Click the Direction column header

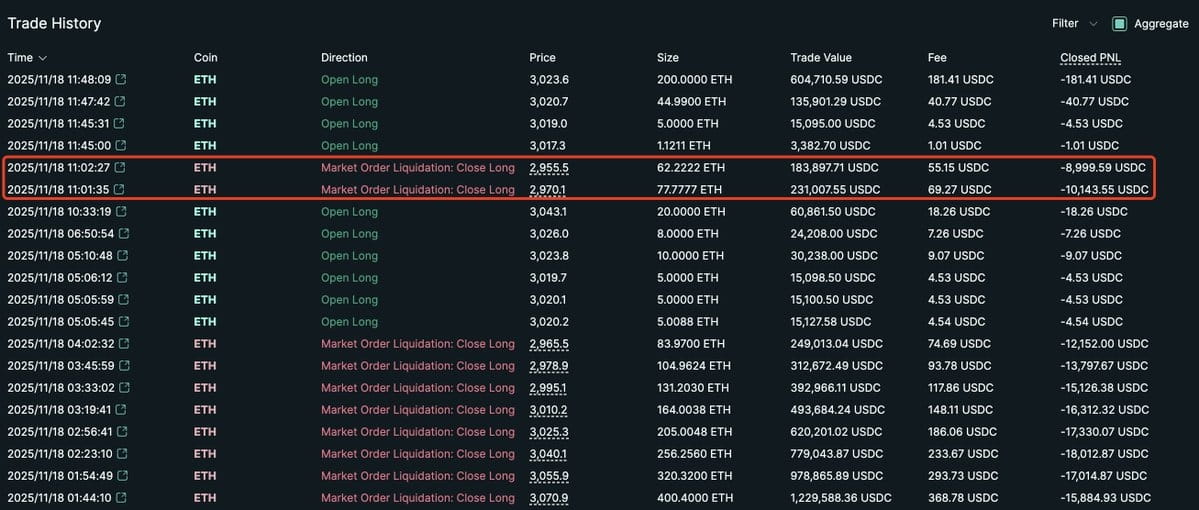click(344, 58)
